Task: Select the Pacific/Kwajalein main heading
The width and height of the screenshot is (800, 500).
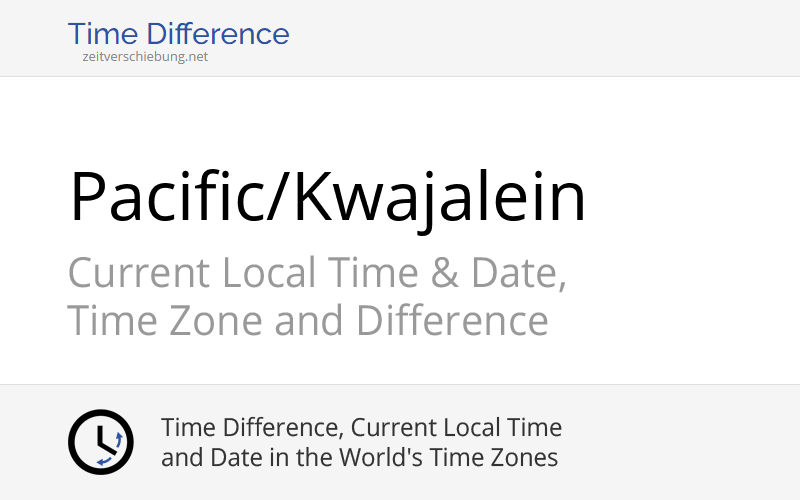Action: pos(327,197)
